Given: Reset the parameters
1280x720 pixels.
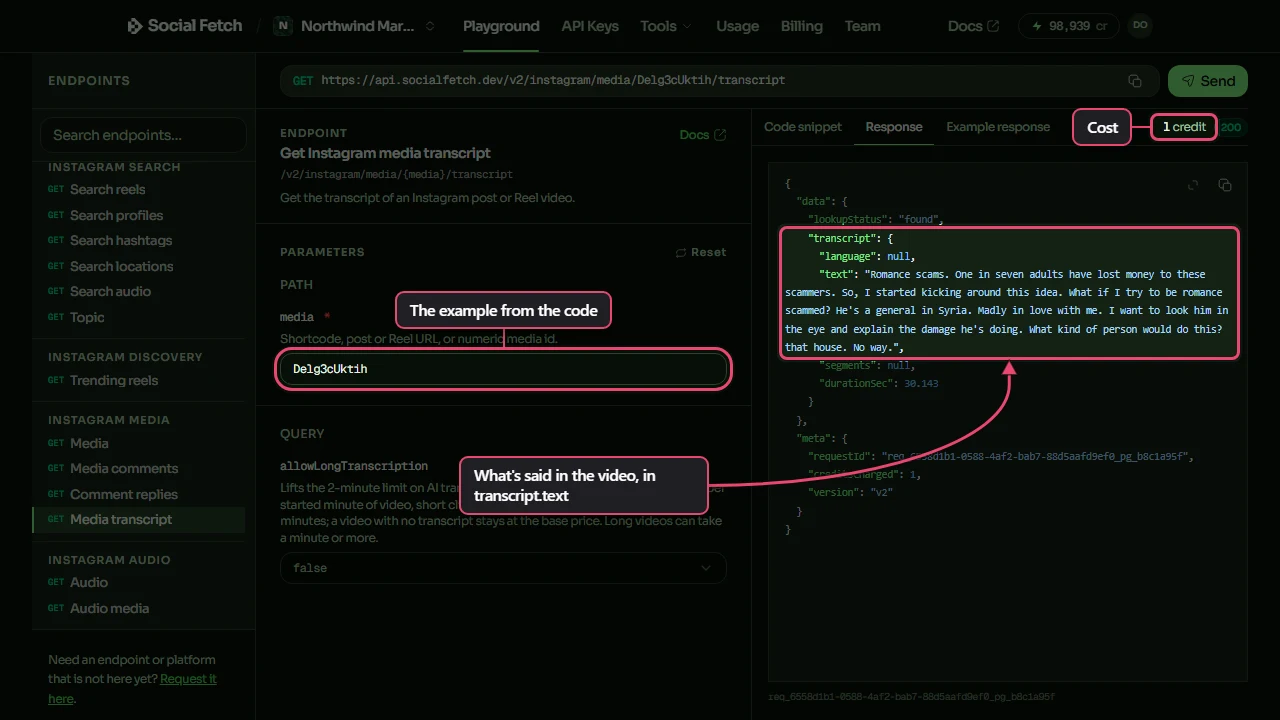Looking at the screenshot, I should (701, 252).
